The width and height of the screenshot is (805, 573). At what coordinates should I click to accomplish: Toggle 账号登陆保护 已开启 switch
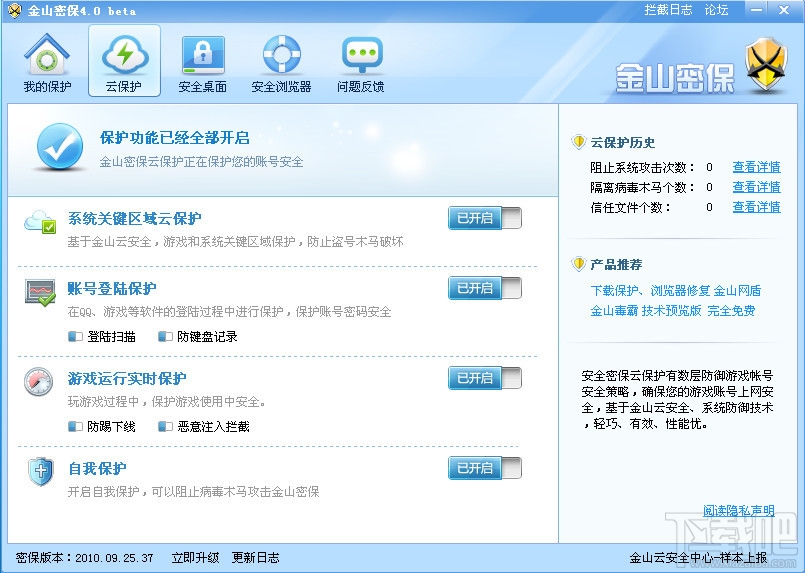tap(485, 288)
